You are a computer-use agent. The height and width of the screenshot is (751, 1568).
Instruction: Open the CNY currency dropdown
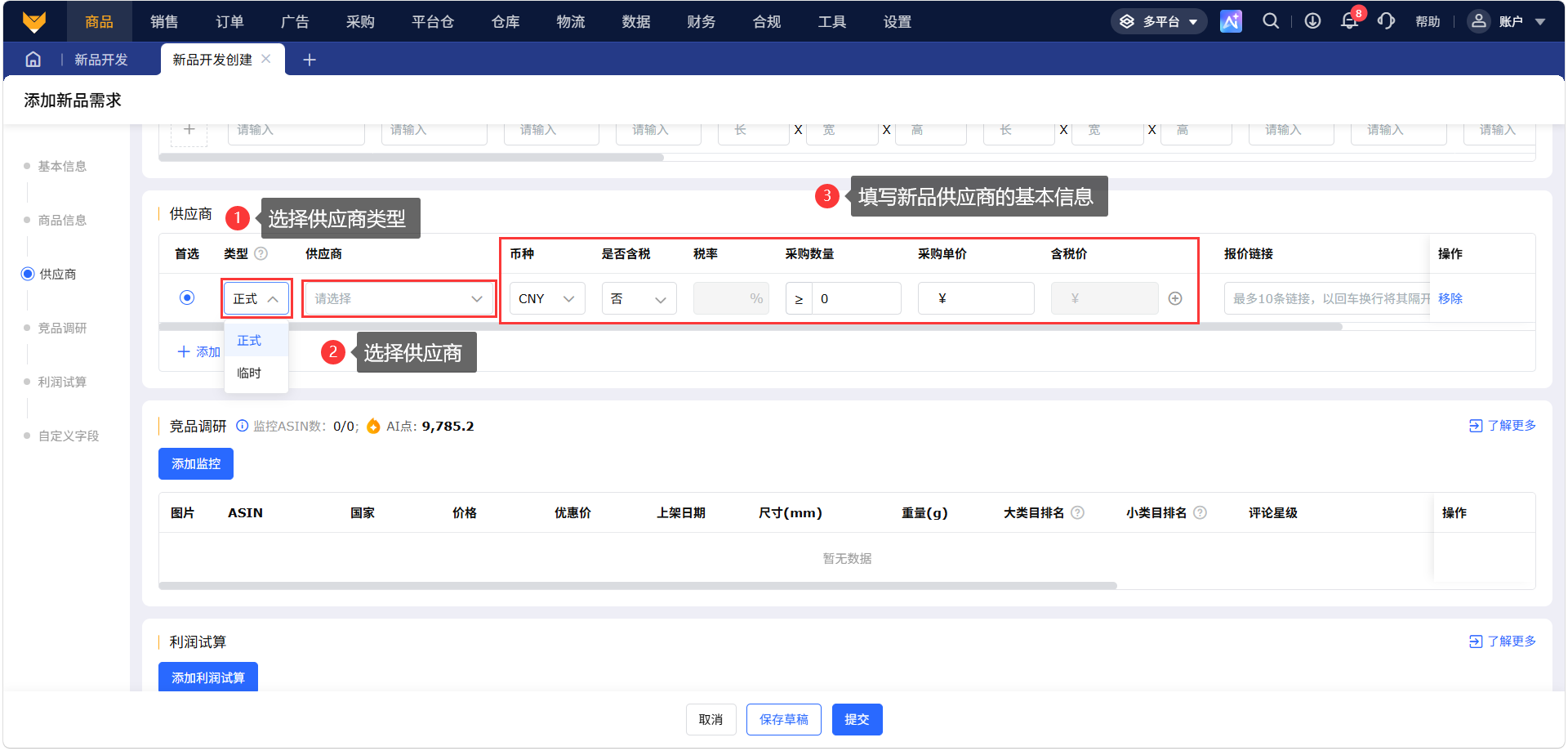(547, 298)
